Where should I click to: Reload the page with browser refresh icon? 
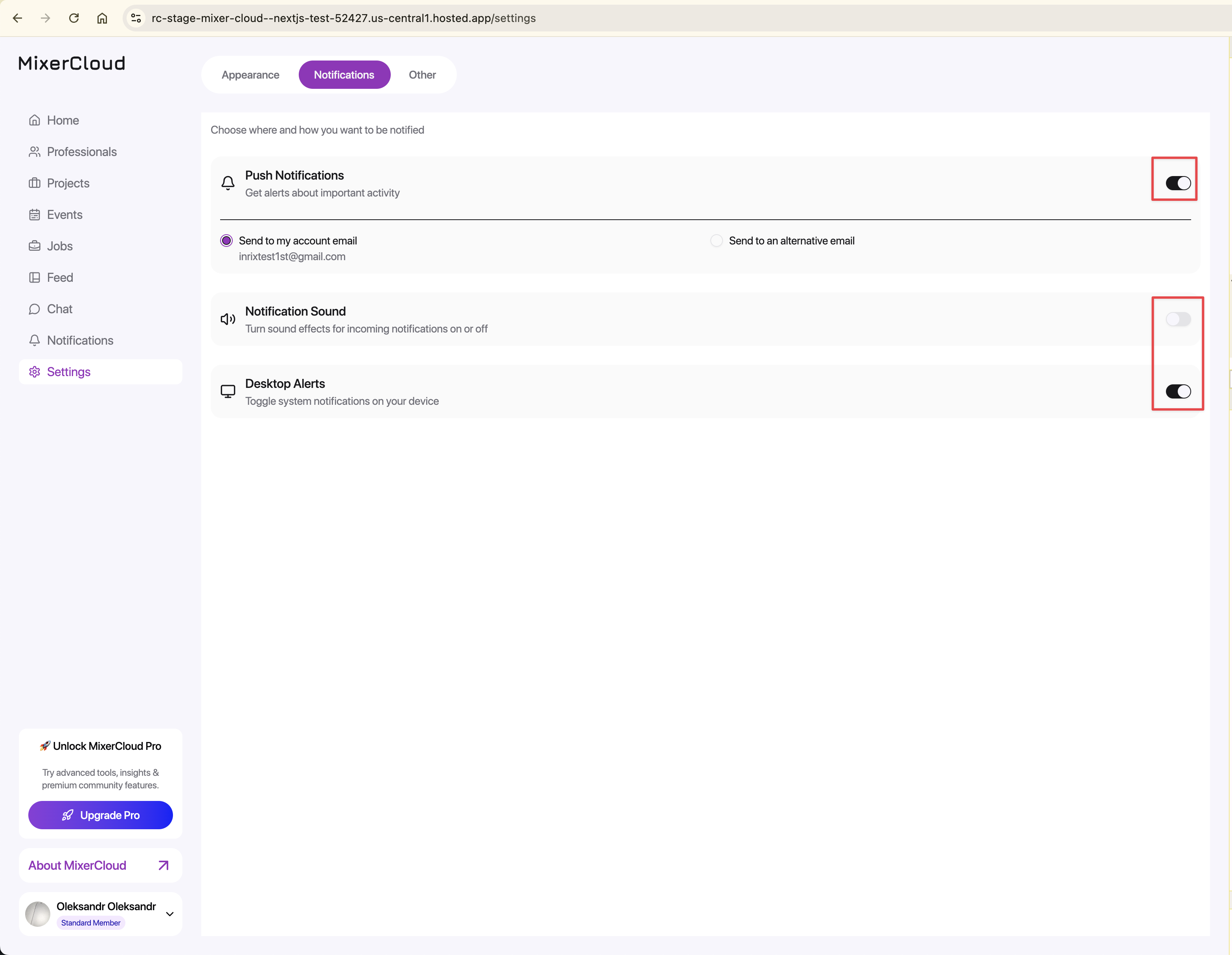coord(74,18)
